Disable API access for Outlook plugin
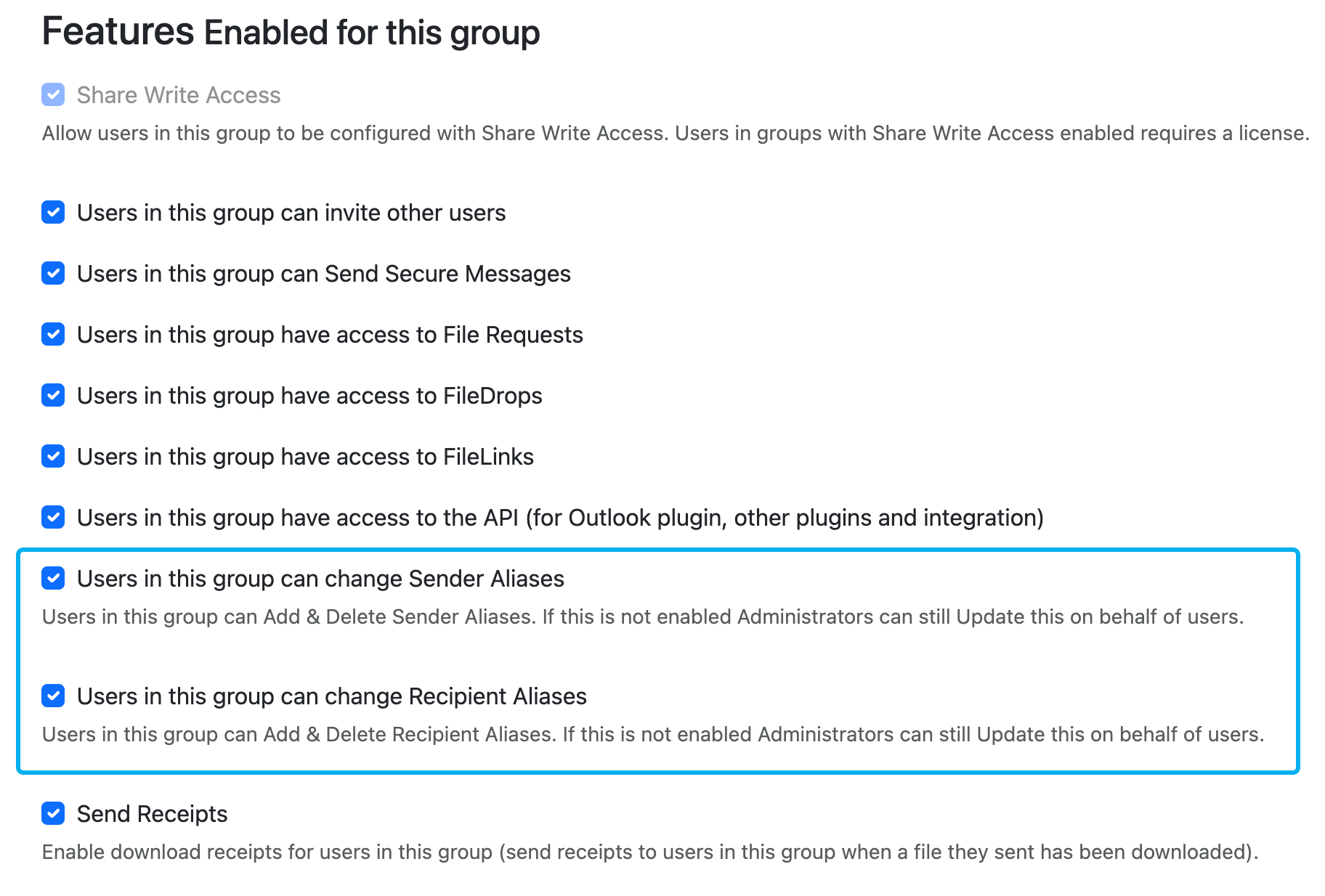Image resolution: width=1325 pixels, height=896 pixels. pos(53,518)
